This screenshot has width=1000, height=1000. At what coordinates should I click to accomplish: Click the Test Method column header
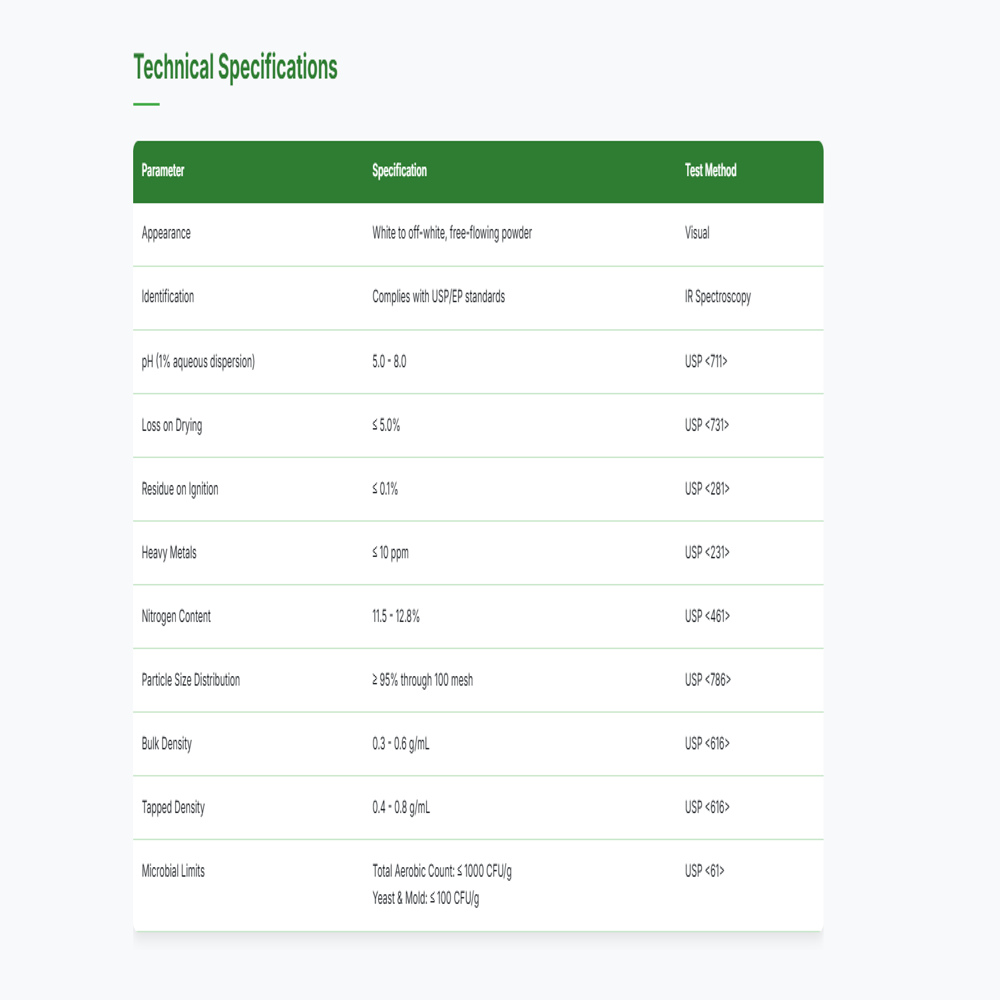click(x=710, y=171)
